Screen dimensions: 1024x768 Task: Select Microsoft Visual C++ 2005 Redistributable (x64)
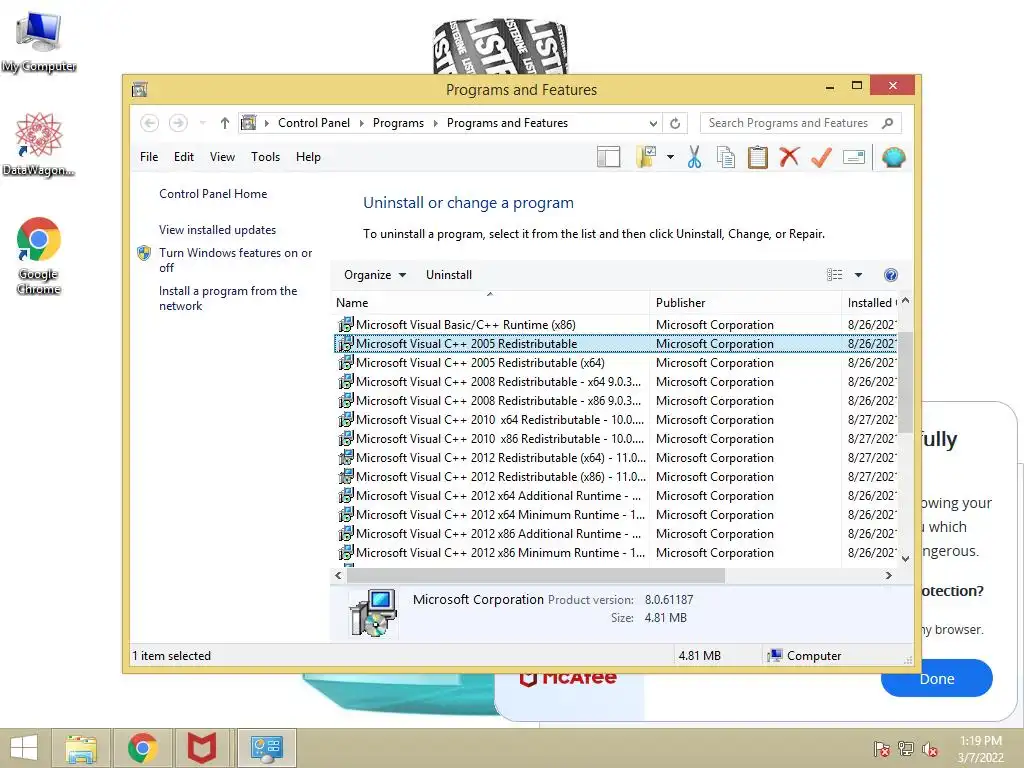(x=615, y=362)
